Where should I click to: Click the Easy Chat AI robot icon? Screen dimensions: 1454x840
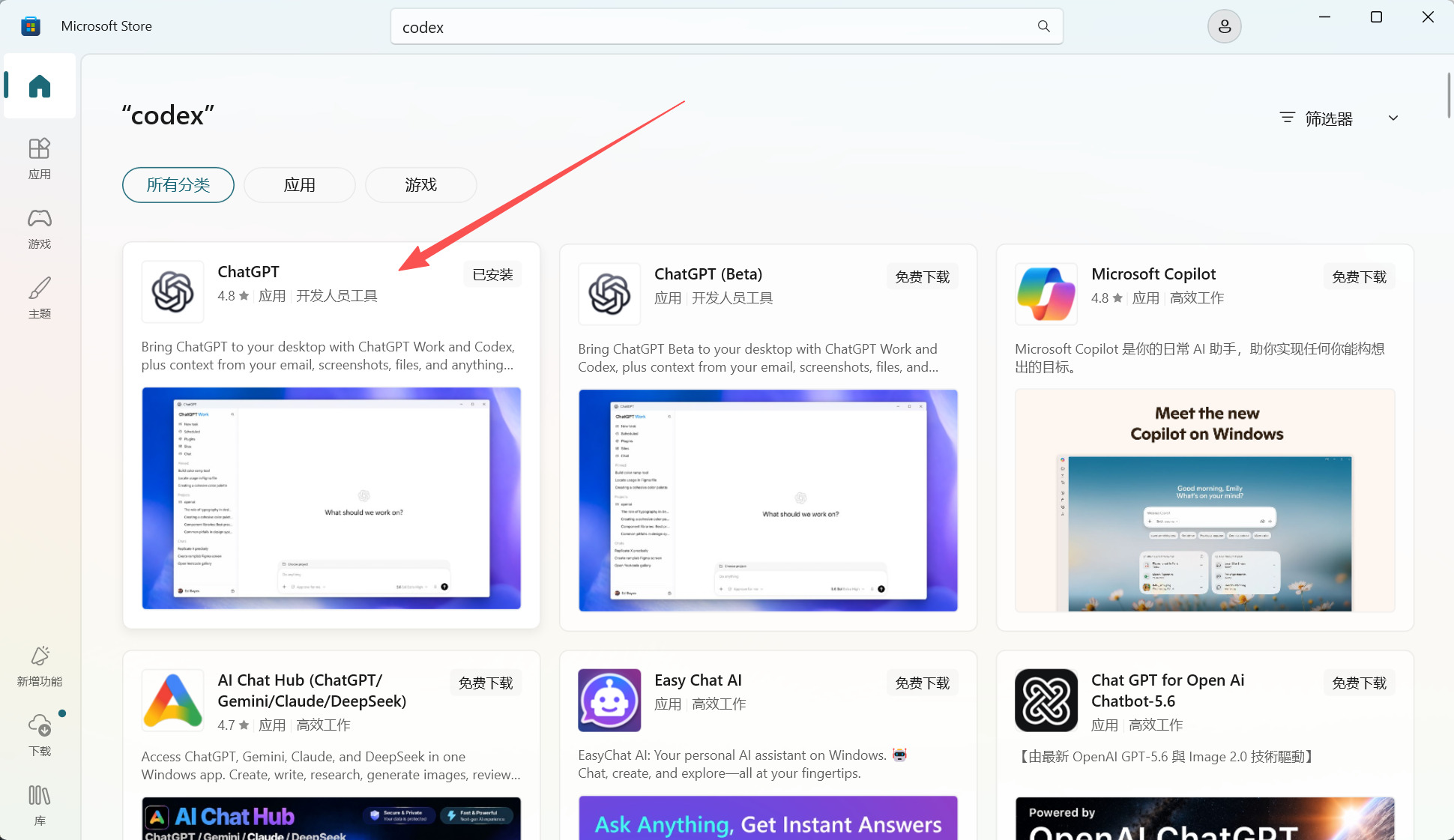pyautogui.click(x=609, y=700)
